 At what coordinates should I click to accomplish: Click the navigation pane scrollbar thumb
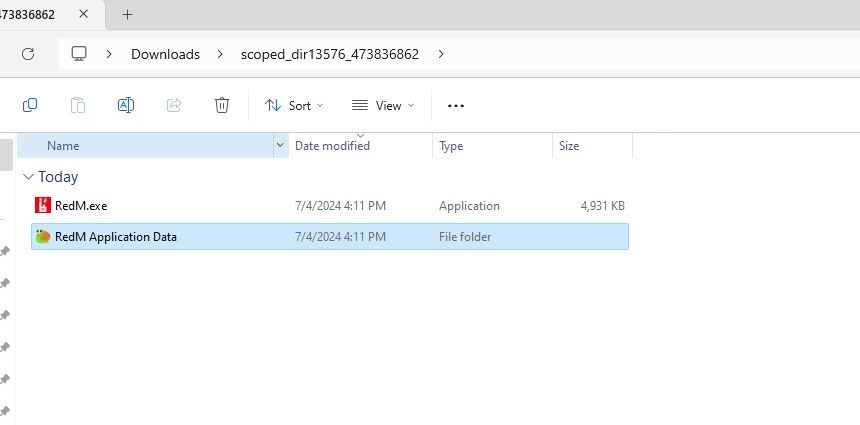coord(6,155)
